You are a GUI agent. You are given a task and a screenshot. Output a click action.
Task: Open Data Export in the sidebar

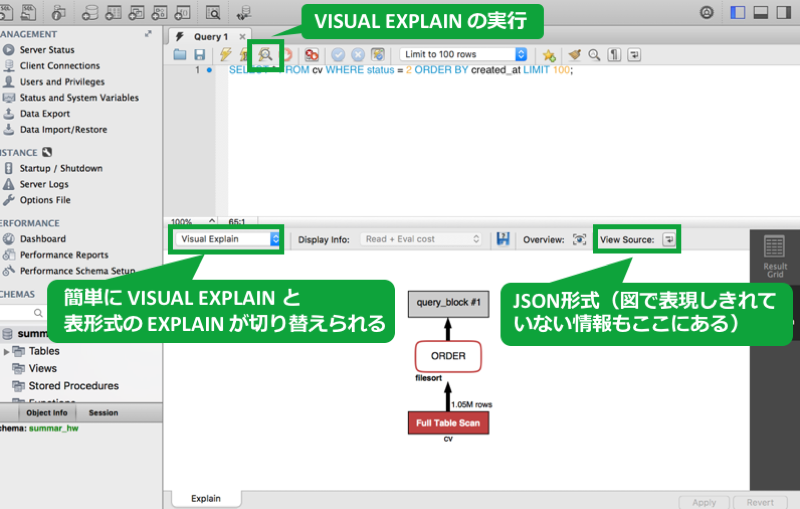(x=47, y=114)
